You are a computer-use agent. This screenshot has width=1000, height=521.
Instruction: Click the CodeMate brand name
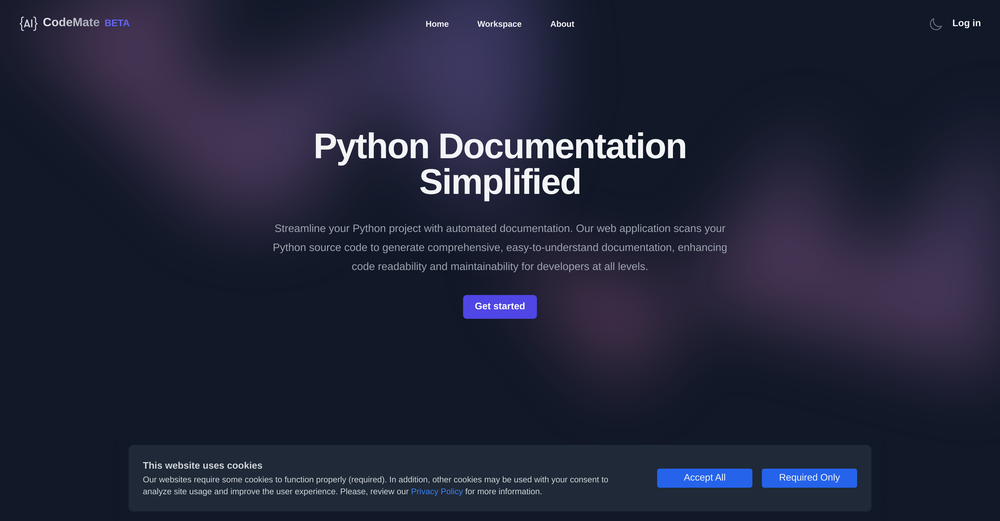pos(71,23)
